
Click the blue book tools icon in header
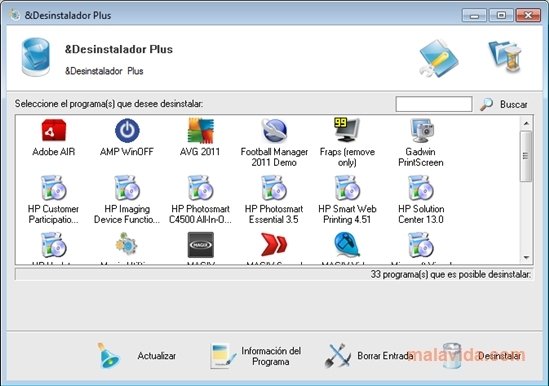tap(439, 58)
